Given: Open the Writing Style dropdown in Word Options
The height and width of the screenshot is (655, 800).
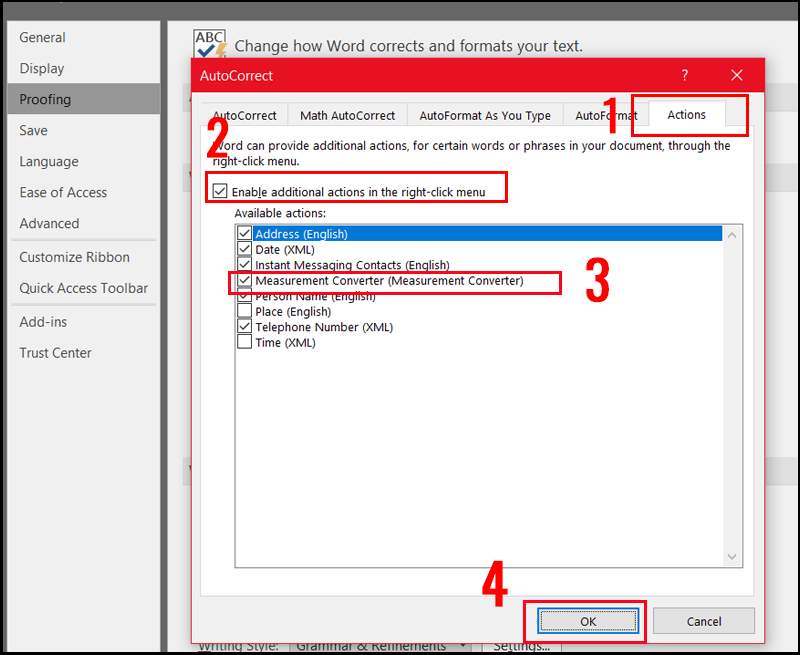Looking at the screenshot, I should coord(379,647).
